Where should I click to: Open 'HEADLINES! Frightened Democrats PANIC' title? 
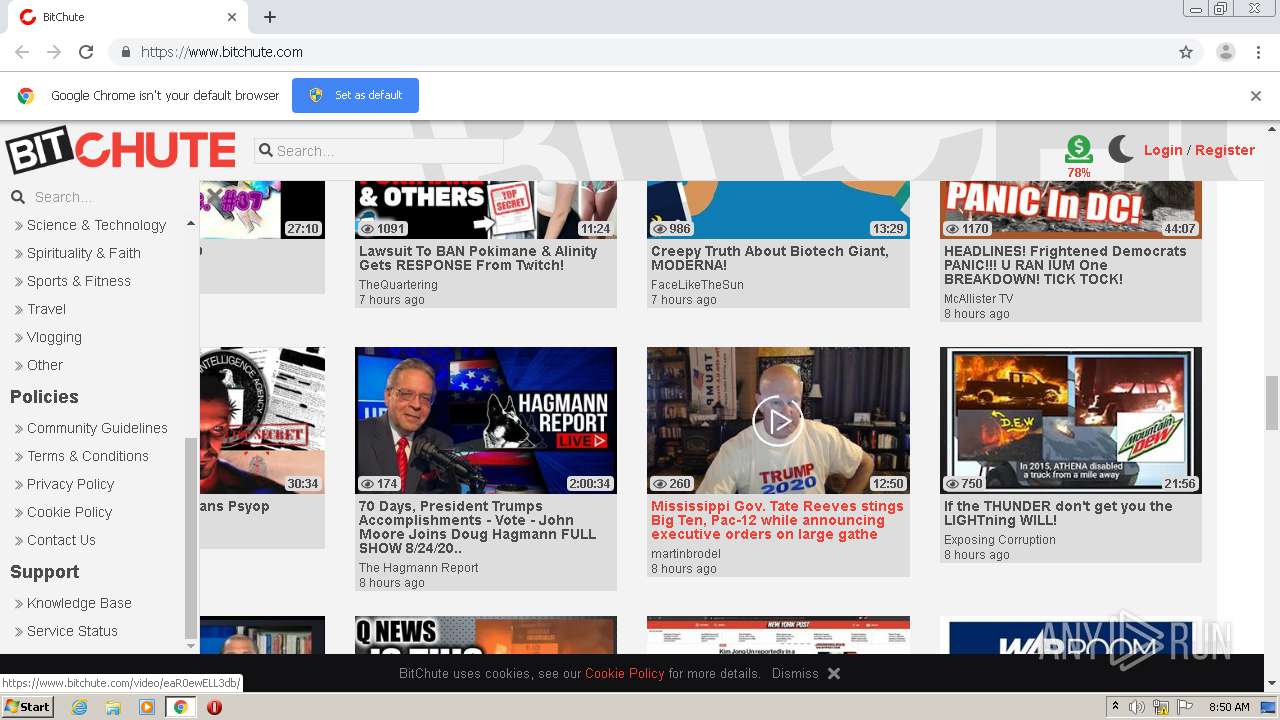pyautogui.click(x=1065, y=265)
